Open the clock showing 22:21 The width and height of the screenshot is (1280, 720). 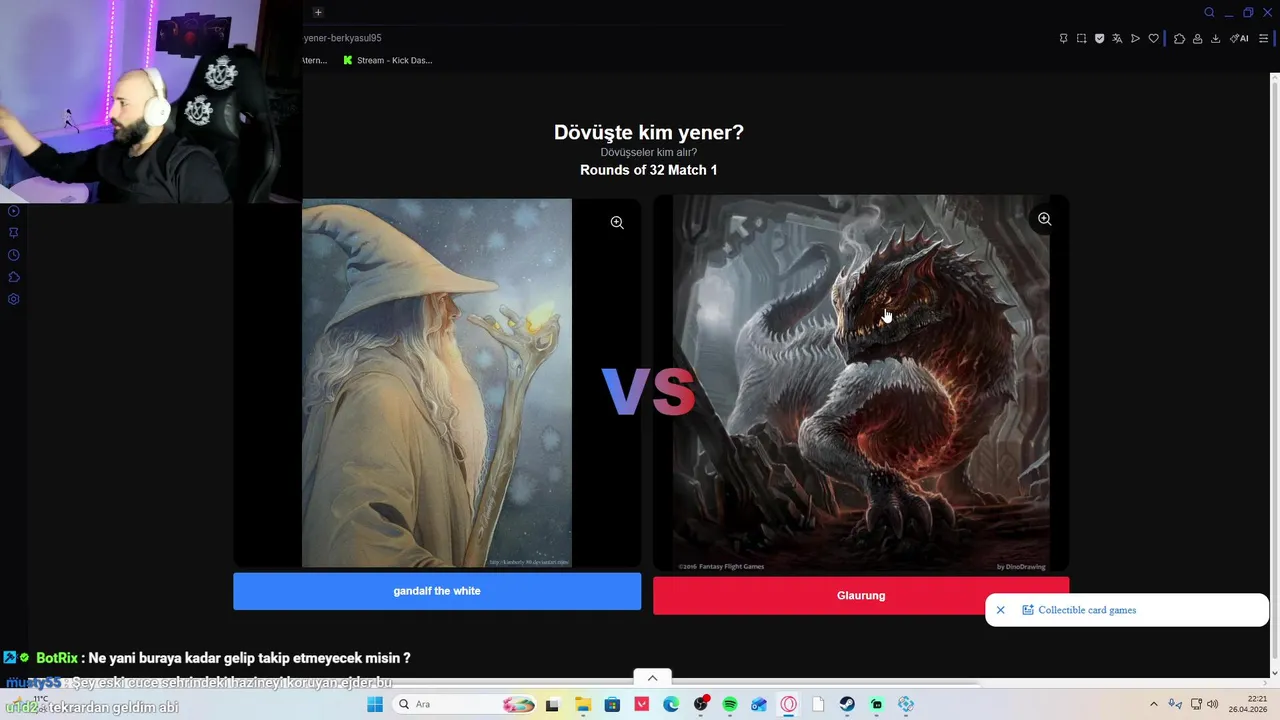pos(1248,704)
